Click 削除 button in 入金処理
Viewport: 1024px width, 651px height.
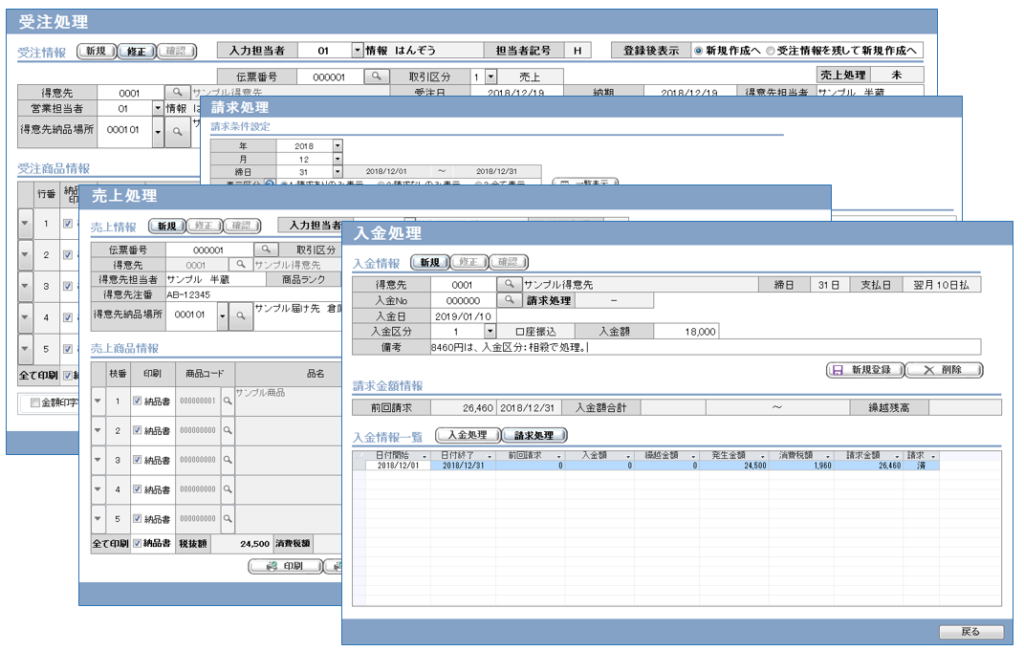pyautogui.click(x=944, y=370)
